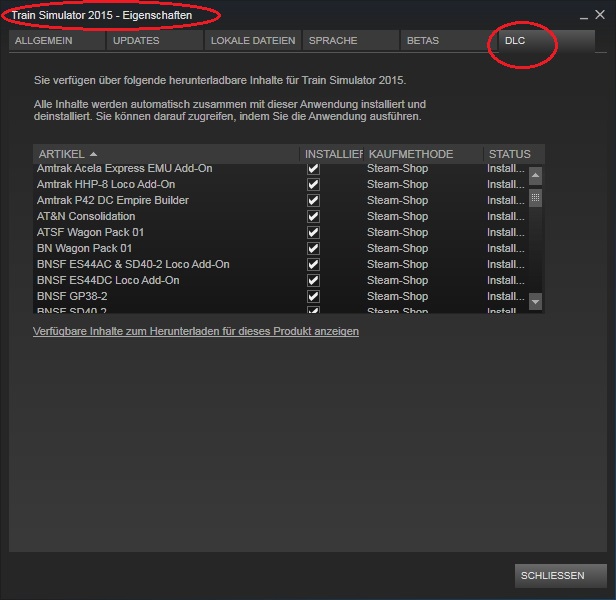Viewport: 616px width, 600px height.
Task: Close the properties window with X
Action: point(600,15)
